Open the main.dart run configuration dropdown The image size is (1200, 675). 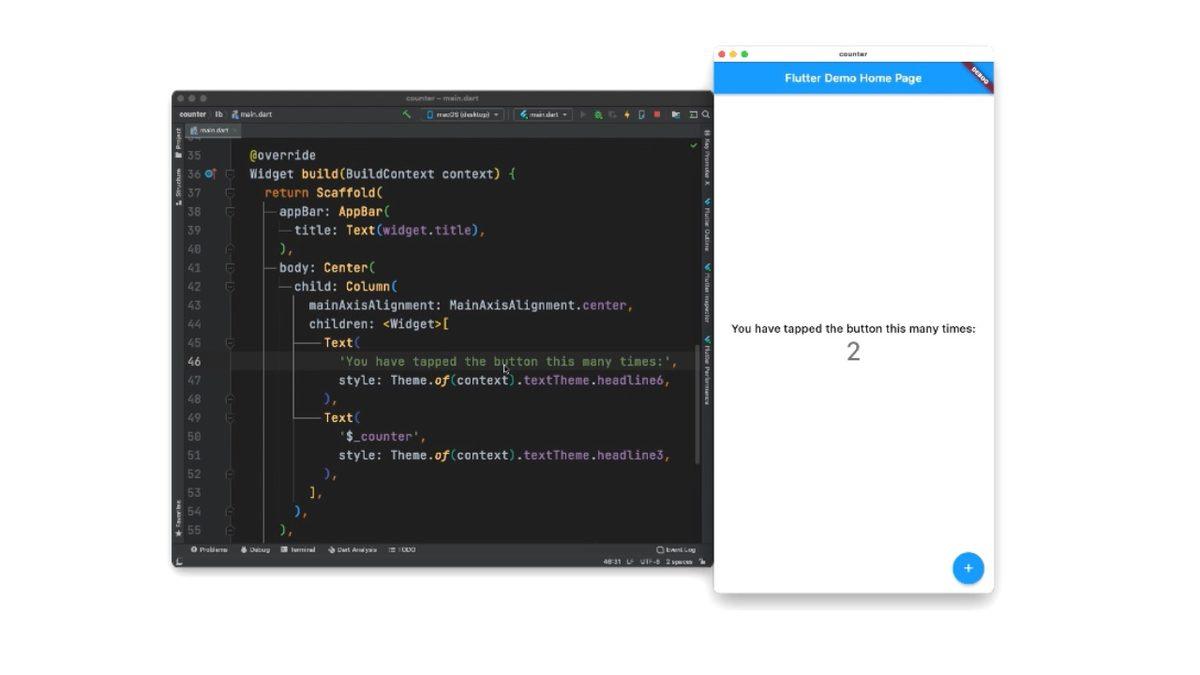[543, 114]
